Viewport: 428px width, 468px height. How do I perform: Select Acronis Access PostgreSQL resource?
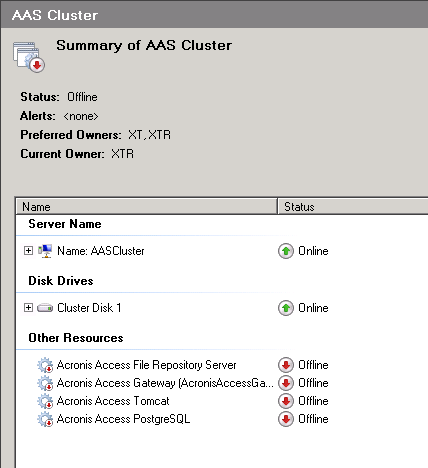[123, 419]
